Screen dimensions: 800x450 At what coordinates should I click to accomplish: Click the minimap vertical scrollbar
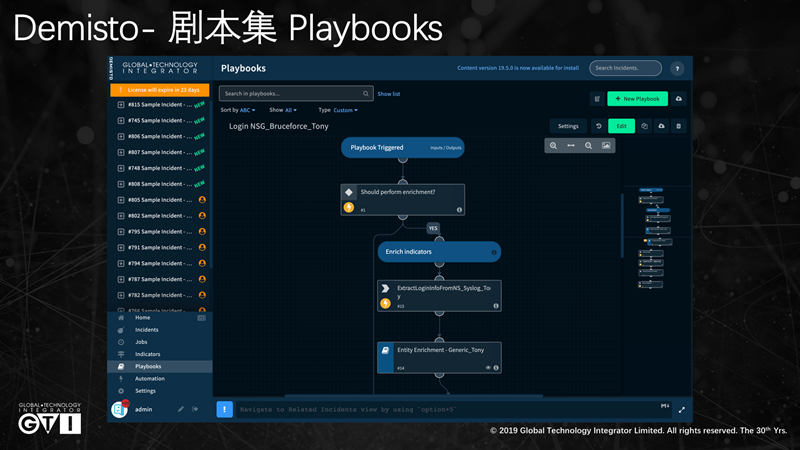622,226
